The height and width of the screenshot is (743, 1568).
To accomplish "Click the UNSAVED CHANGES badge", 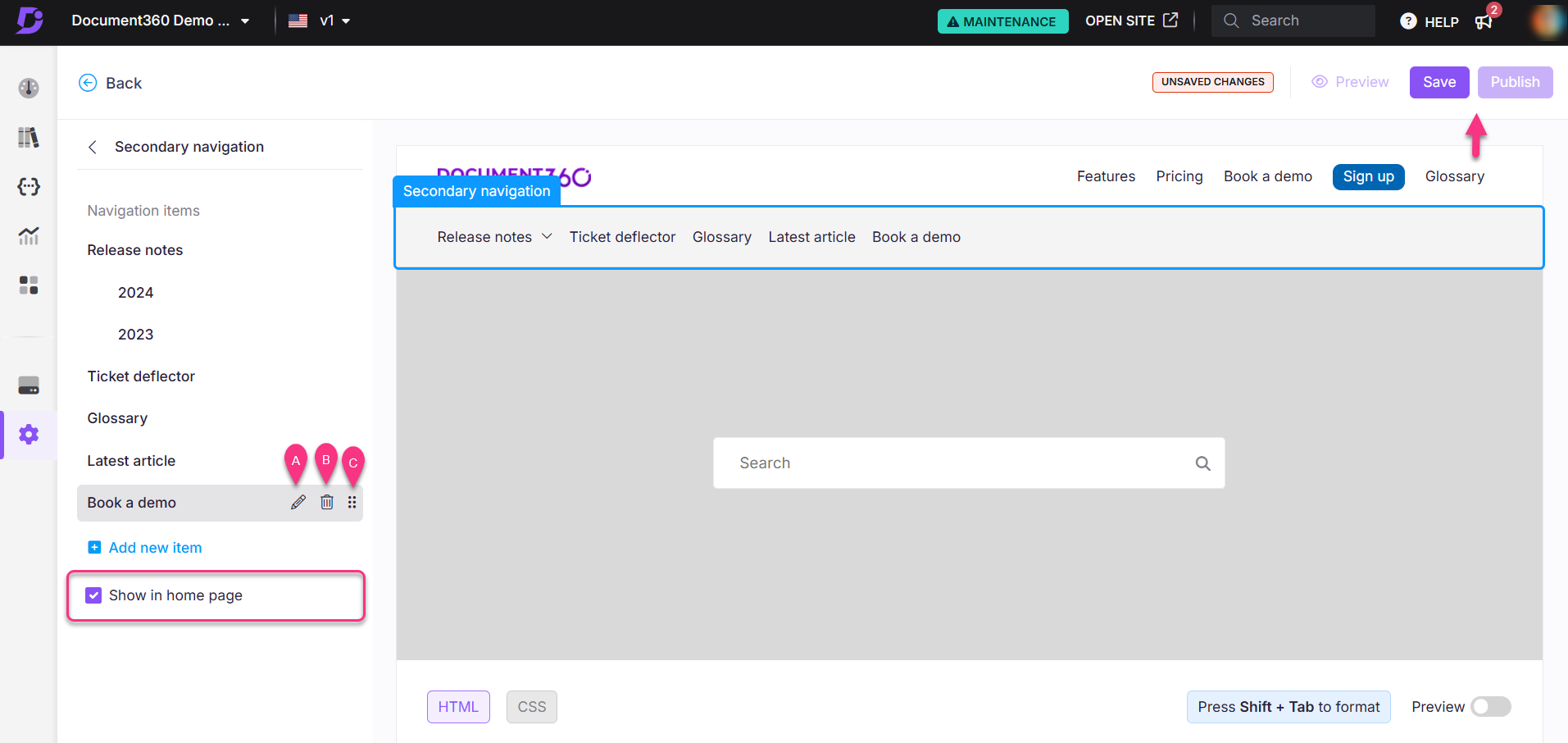I will [x=1212, y=82].
